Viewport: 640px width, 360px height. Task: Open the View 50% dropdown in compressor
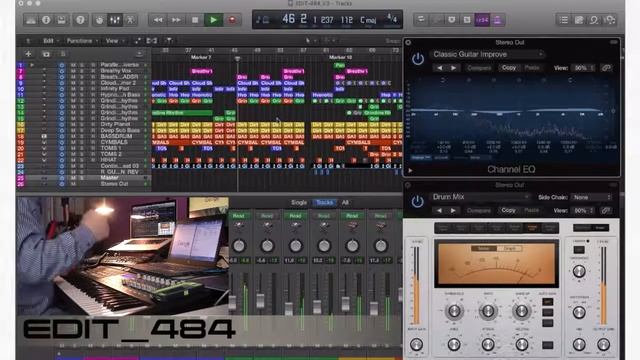tap(583, 210)
